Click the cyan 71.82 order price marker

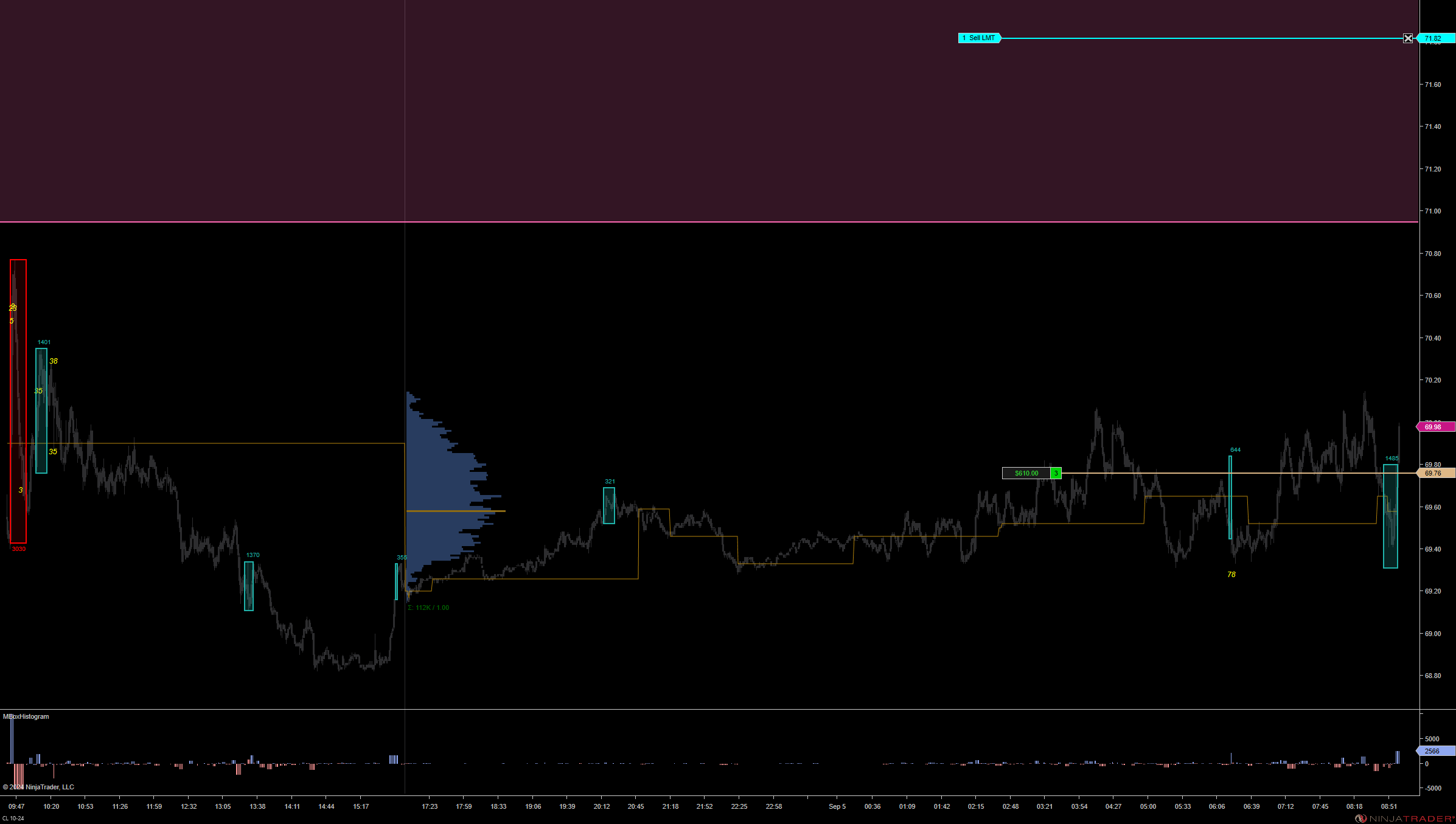[x=1436, y=38]
